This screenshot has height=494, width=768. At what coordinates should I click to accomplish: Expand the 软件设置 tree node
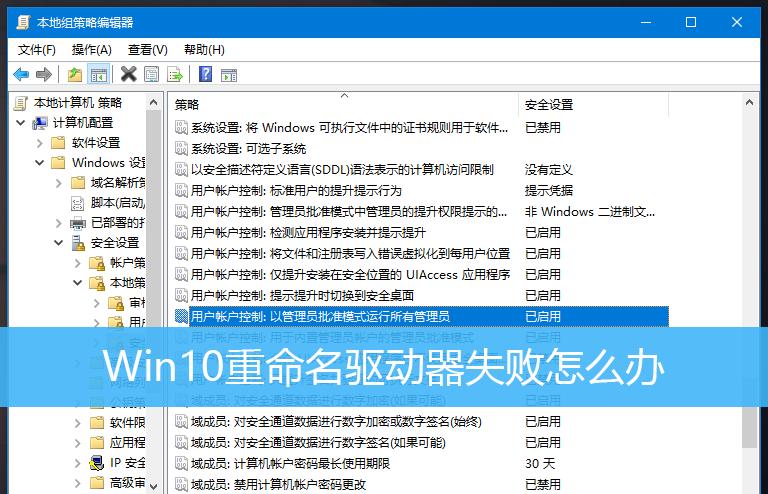[40, 143]
